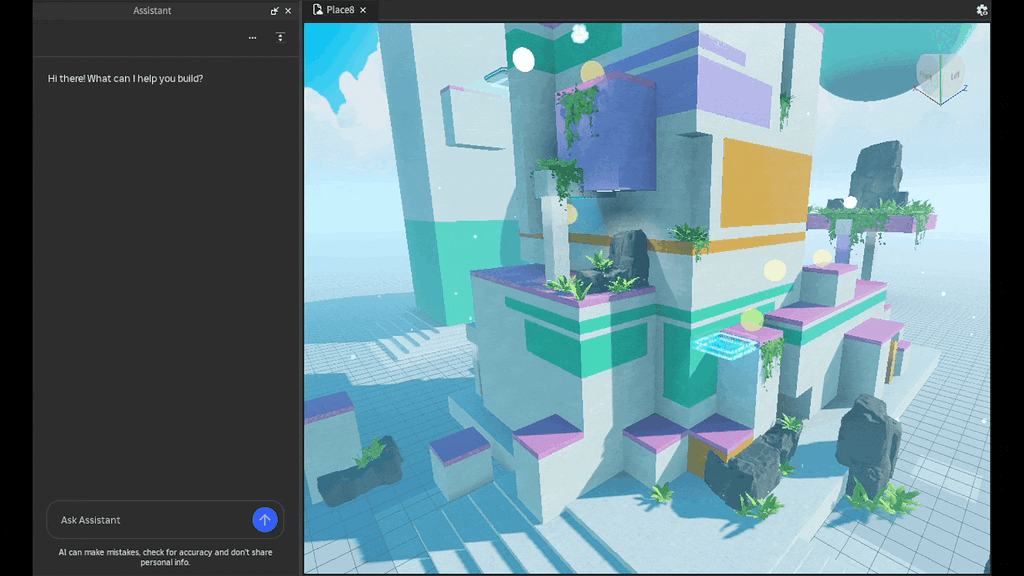Close the Place8 tab
Image resolution: width=1024 pixels, height=576 pixels.
coord(362,10)
